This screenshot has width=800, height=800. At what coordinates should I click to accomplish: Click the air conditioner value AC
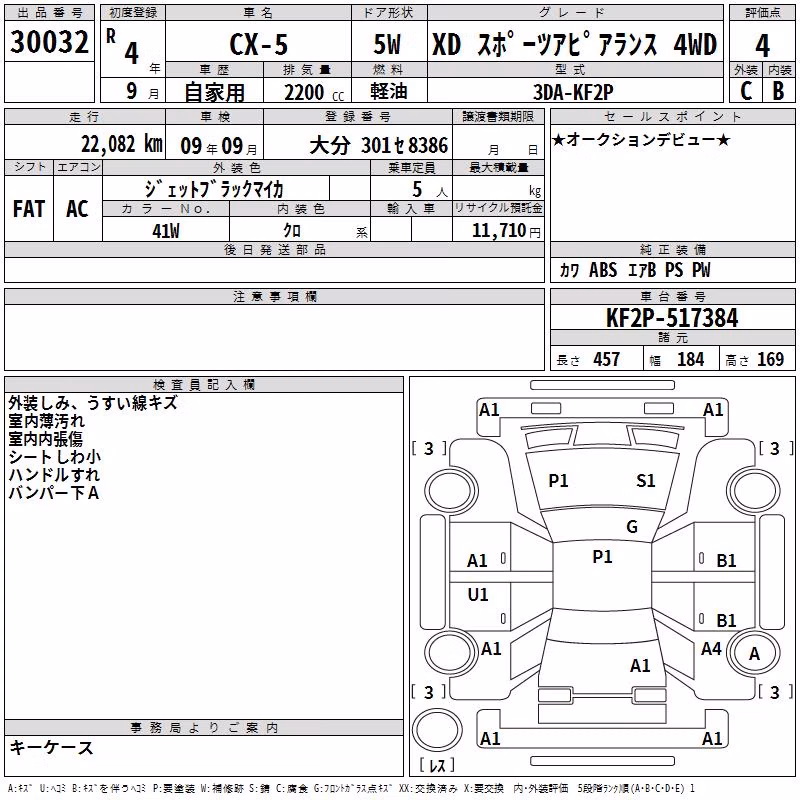click(77, 208)
